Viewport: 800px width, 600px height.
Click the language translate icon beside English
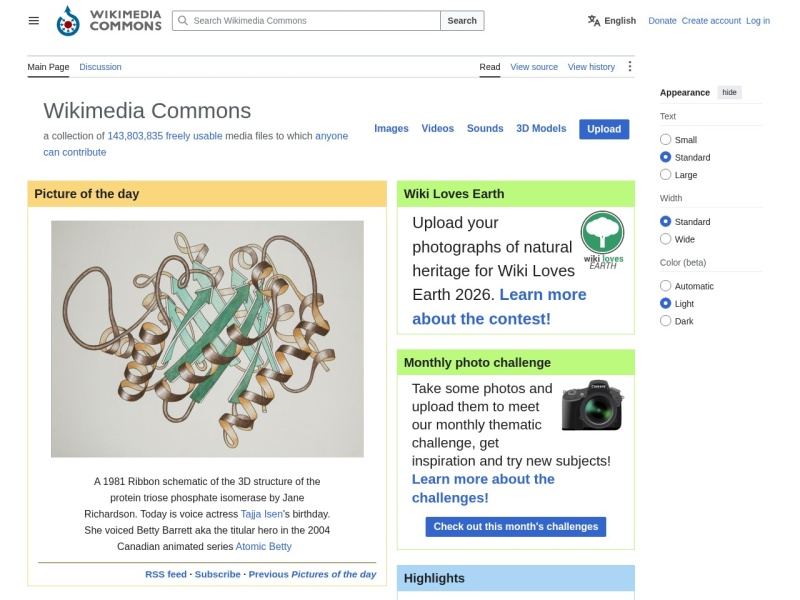point(593,20)
